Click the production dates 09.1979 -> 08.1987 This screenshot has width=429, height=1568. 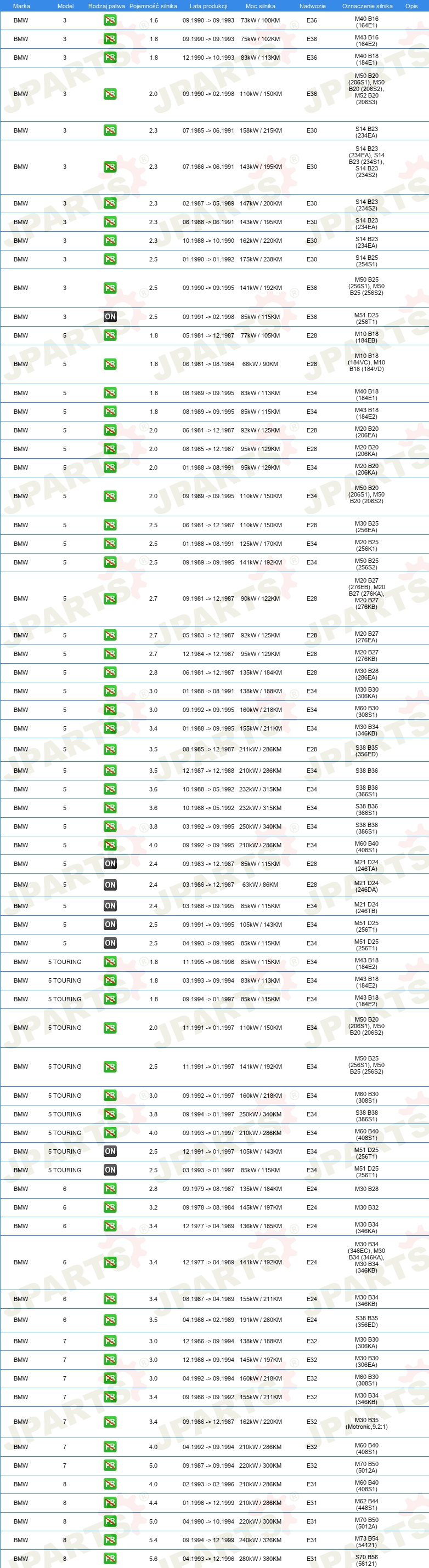(x=208, y=1189)
